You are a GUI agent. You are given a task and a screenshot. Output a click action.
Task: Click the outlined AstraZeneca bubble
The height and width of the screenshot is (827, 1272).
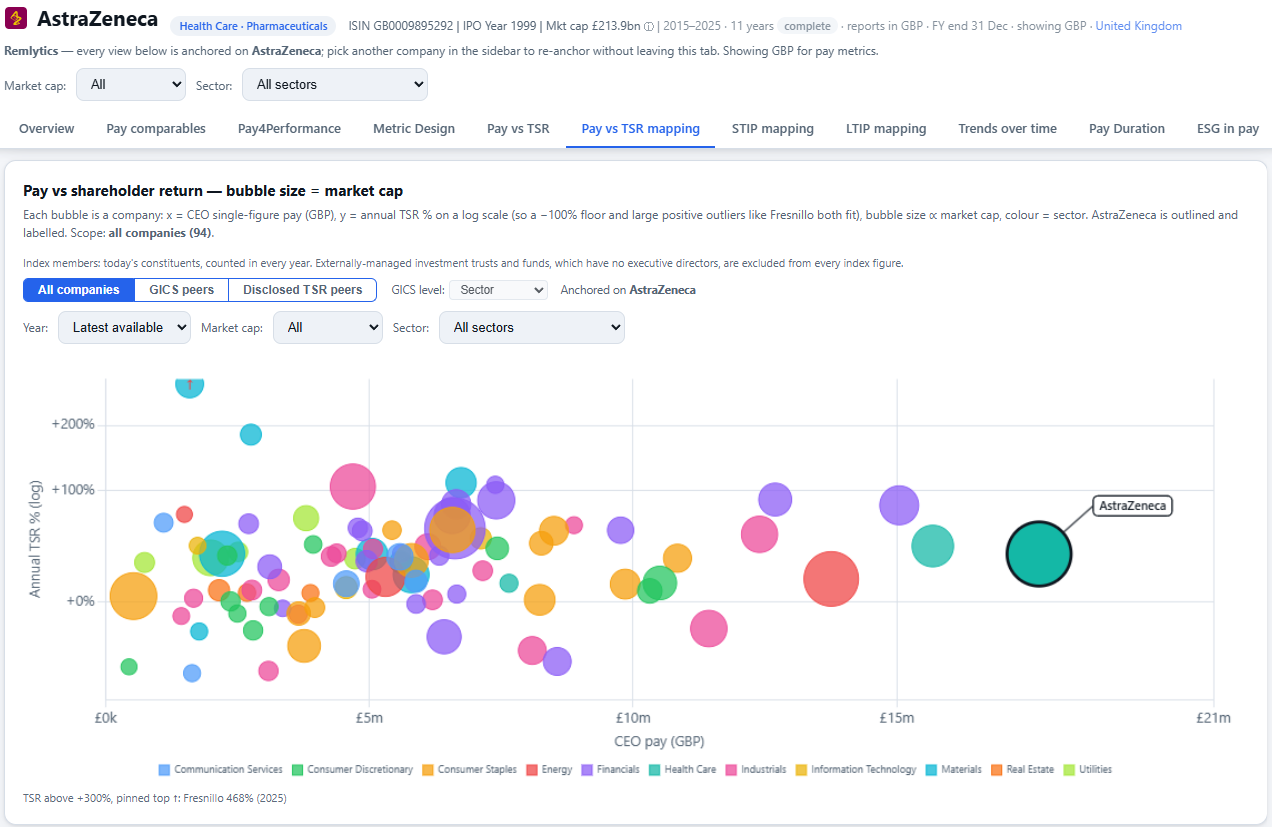(1039, 553)
